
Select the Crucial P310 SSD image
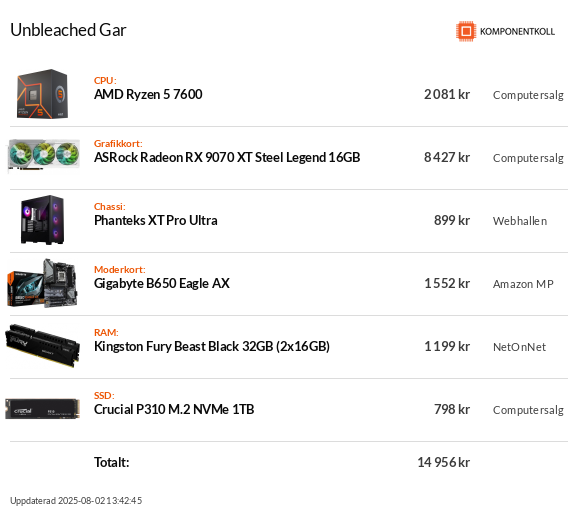point(43,409)
